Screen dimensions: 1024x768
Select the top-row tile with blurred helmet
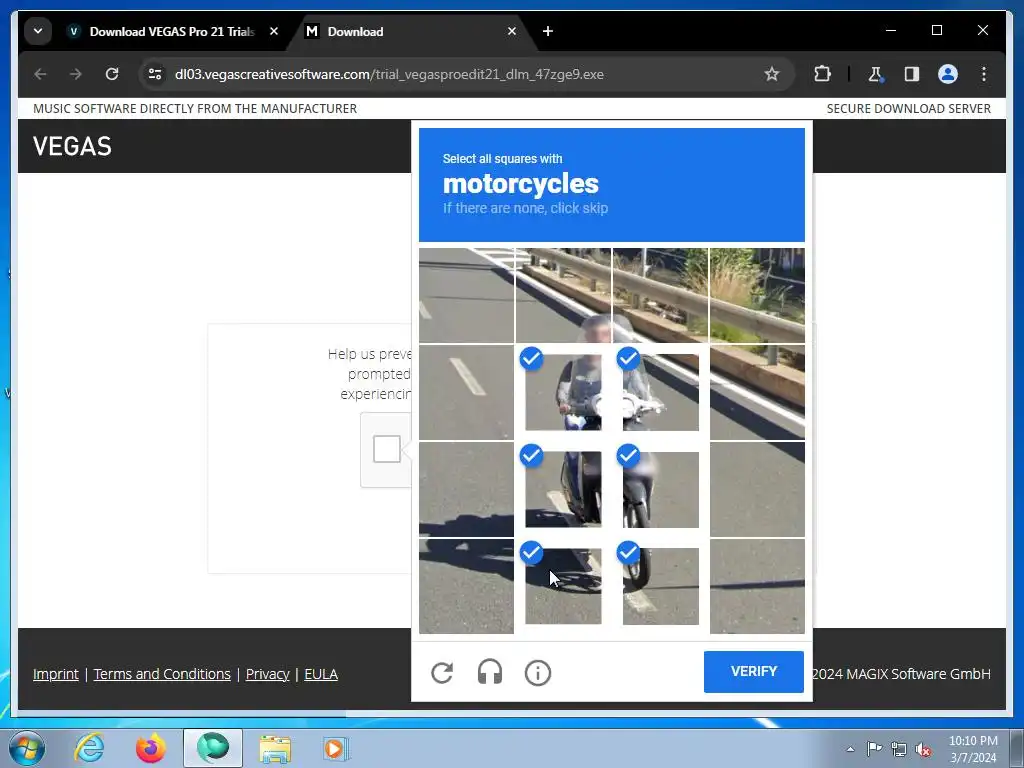(x=564, y=295)
